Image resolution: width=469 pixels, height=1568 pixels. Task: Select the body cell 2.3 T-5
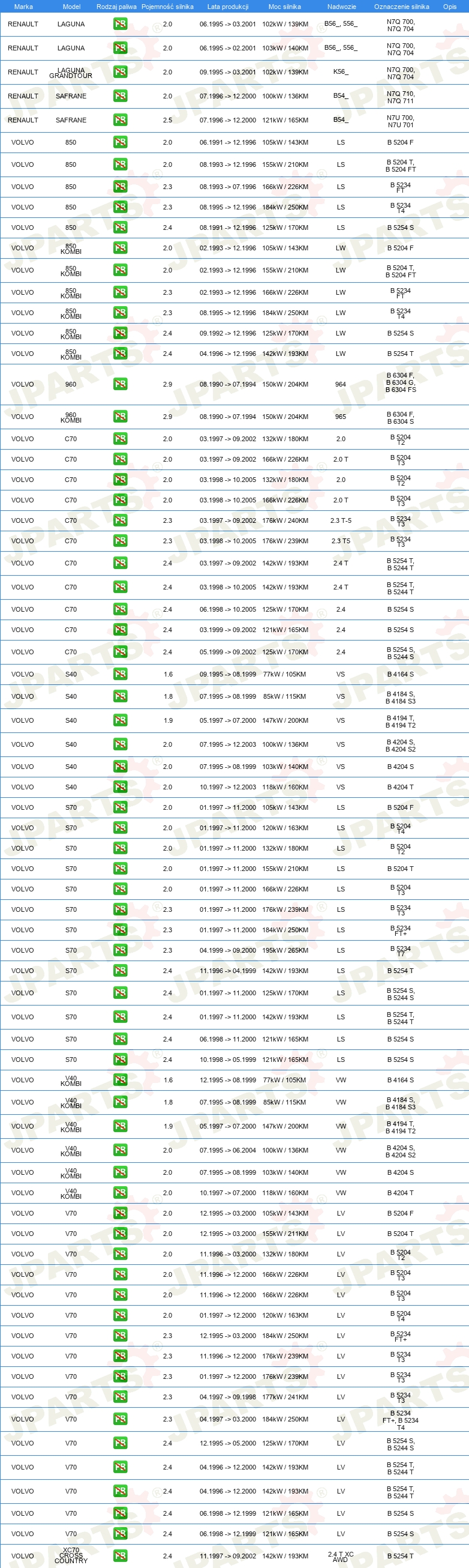point(341,520)
